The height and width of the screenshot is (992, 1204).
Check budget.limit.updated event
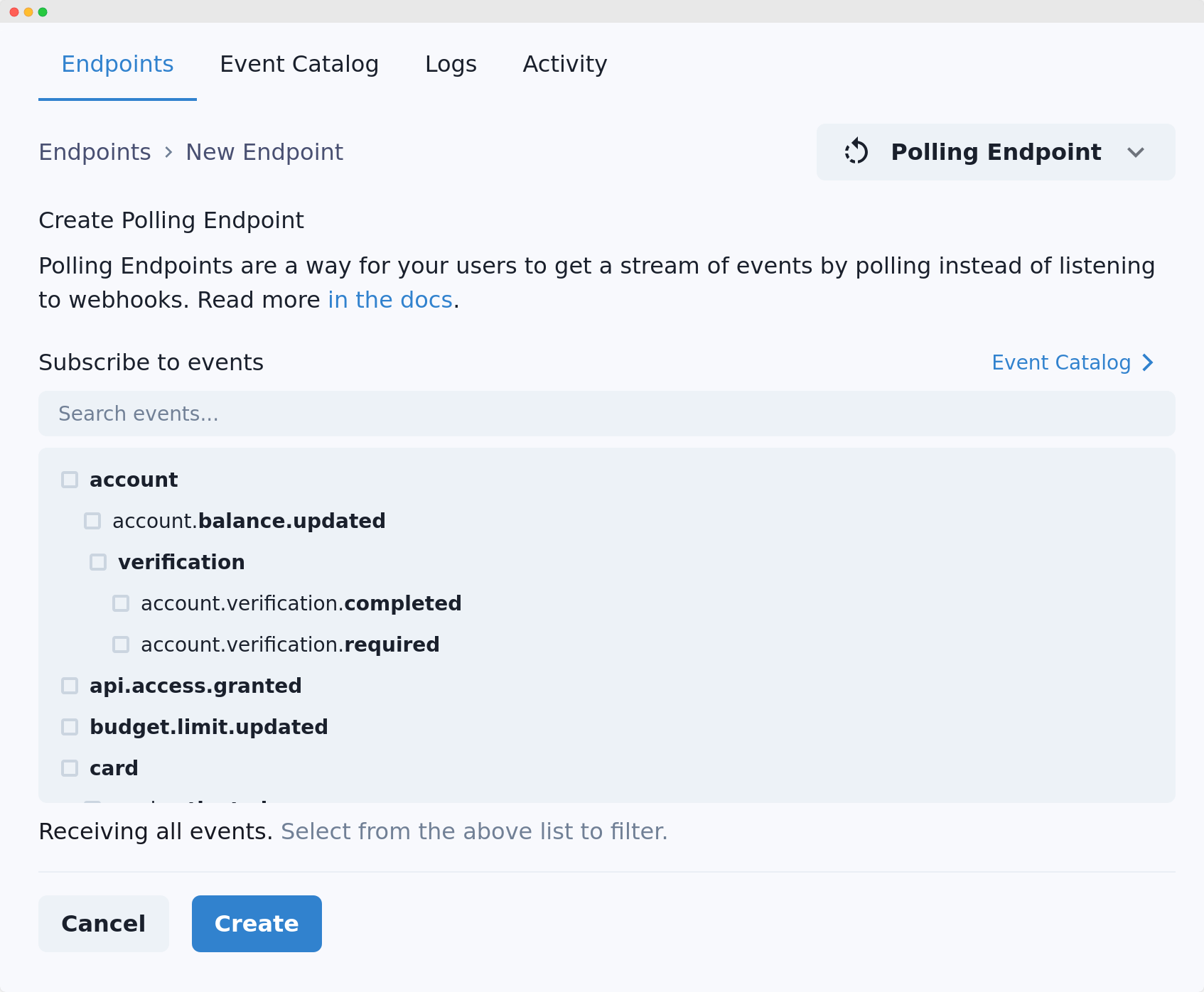coord(69,727)
